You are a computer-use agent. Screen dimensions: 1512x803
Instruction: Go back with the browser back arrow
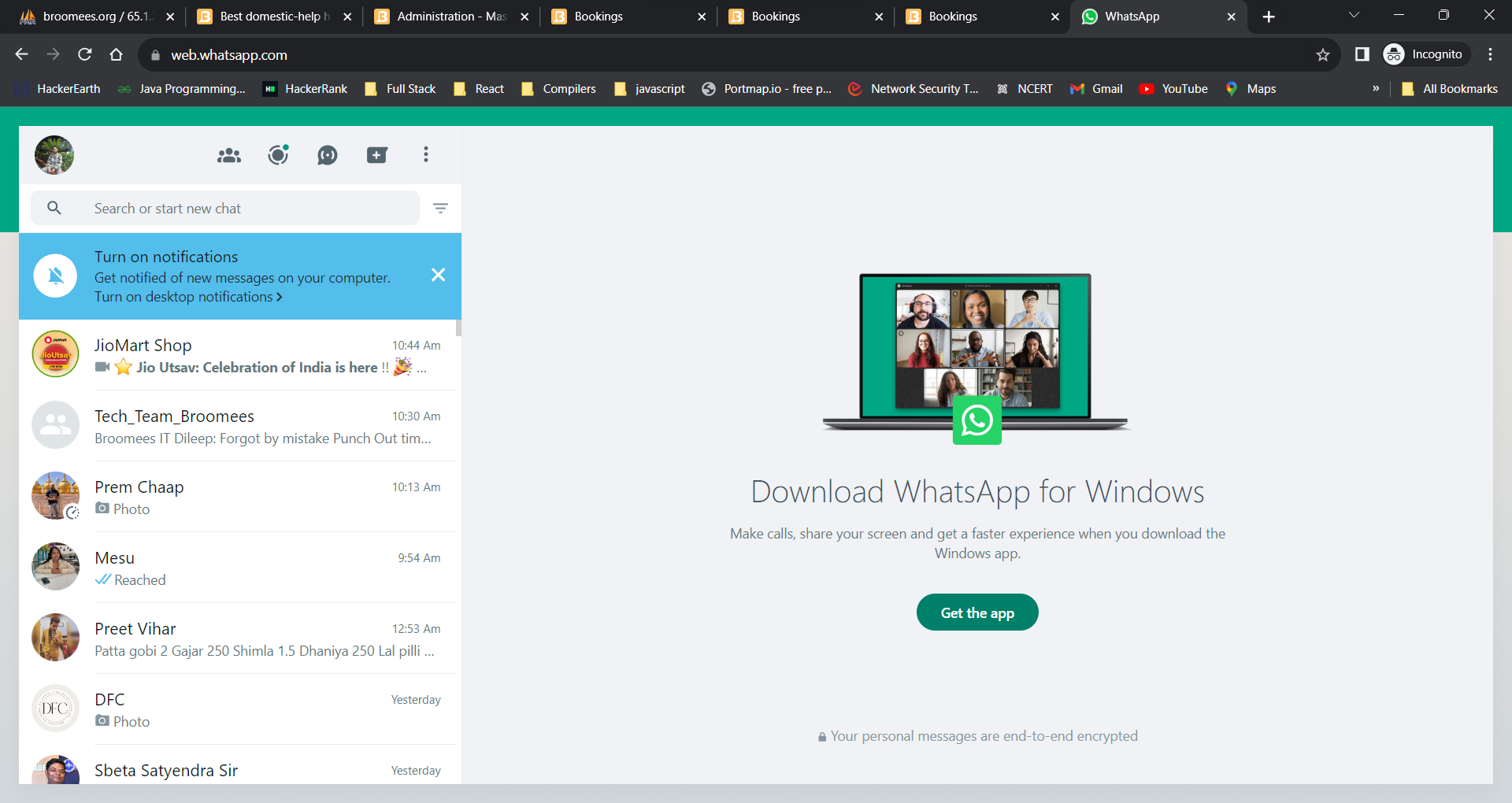pos(21,54)
